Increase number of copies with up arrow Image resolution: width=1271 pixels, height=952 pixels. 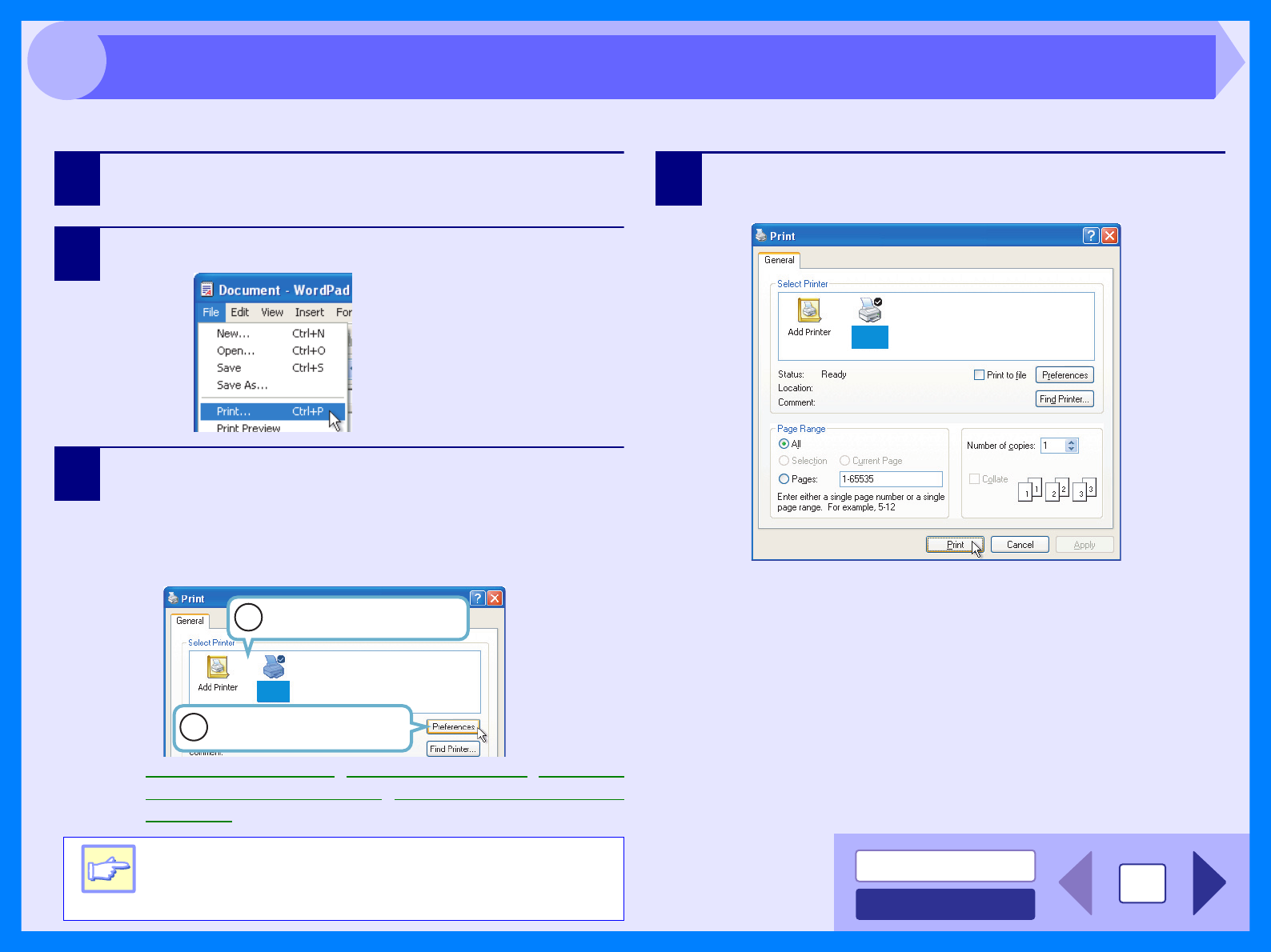1072,442
